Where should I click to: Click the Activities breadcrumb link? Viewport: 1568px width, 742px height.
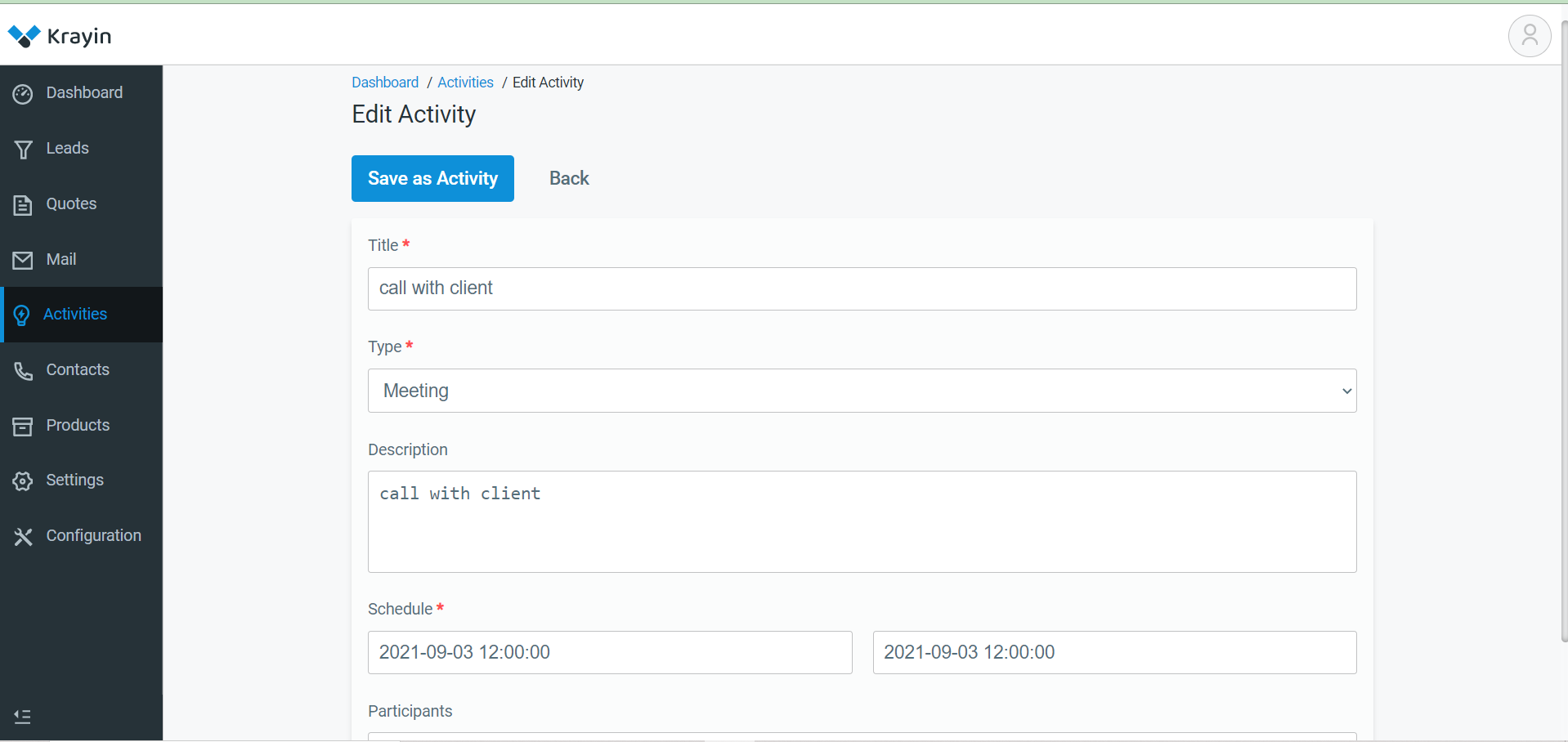pos(465,83)
